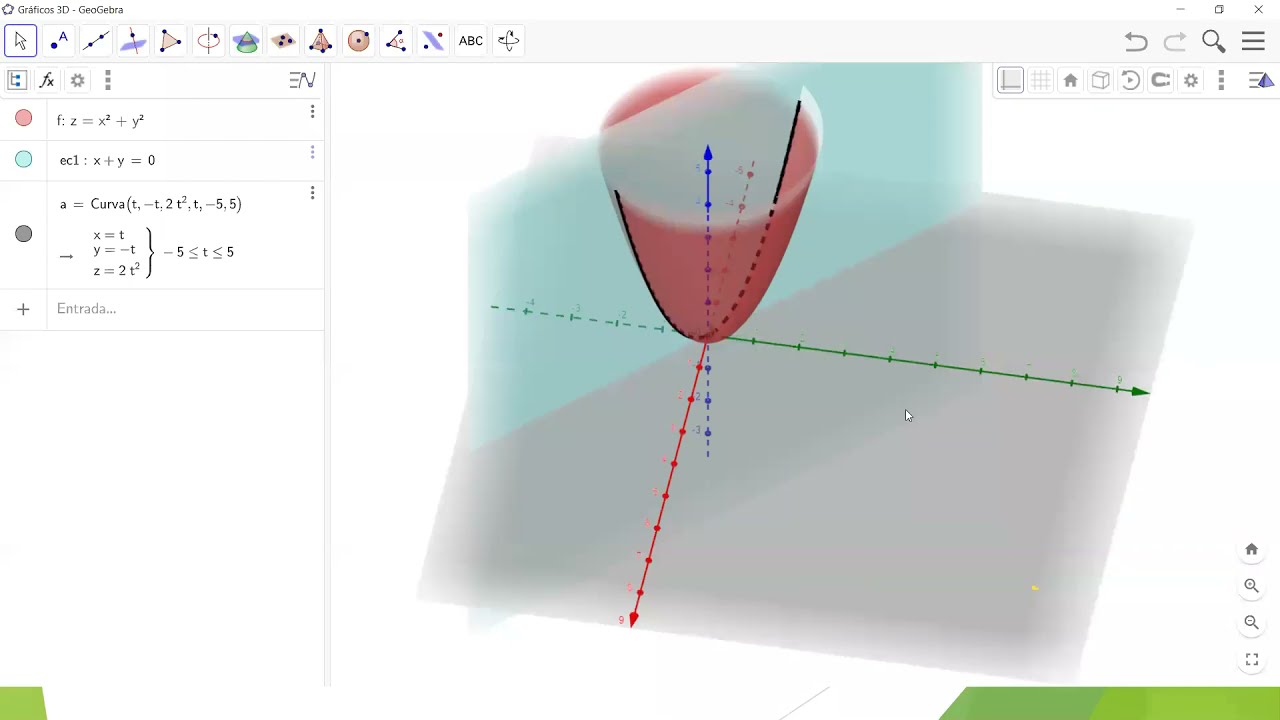Image resolution: width=1280 pixels, height=720 pixels.
Task: Select the Cone tool
Action: coord(246,40)
